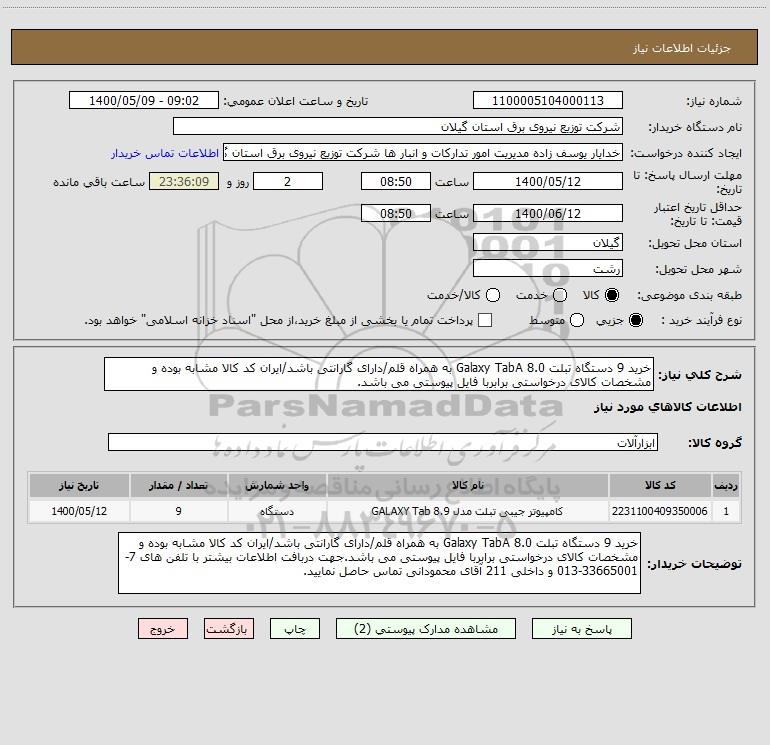The width and height of the screenshot is (770, 745).
Task: Click product code 2231100409350006 cell
Action: pos(660,511)
